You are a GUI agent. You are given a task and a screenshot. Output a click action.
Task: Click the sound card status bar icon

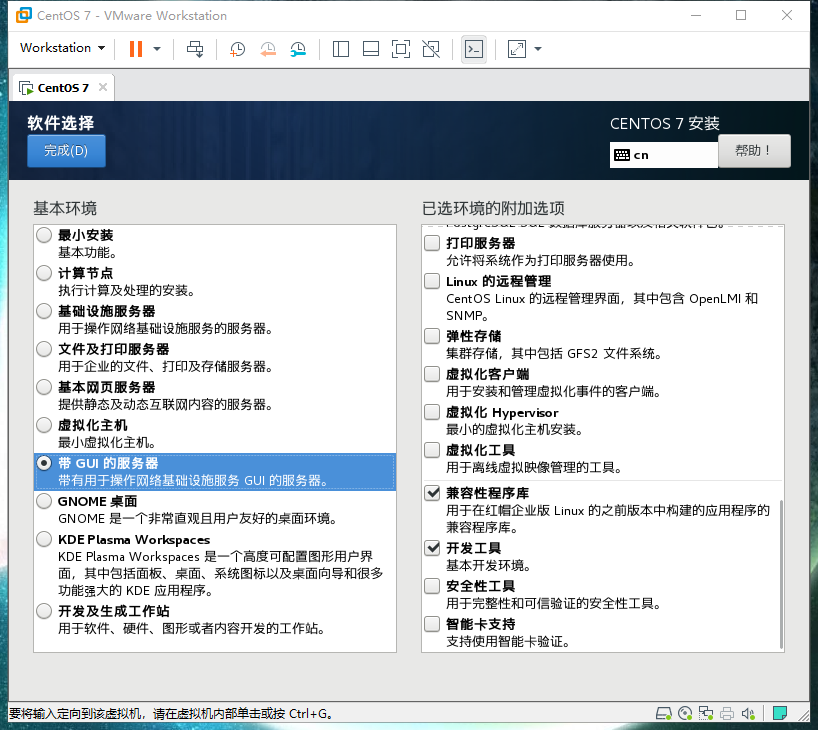[748, 713]
